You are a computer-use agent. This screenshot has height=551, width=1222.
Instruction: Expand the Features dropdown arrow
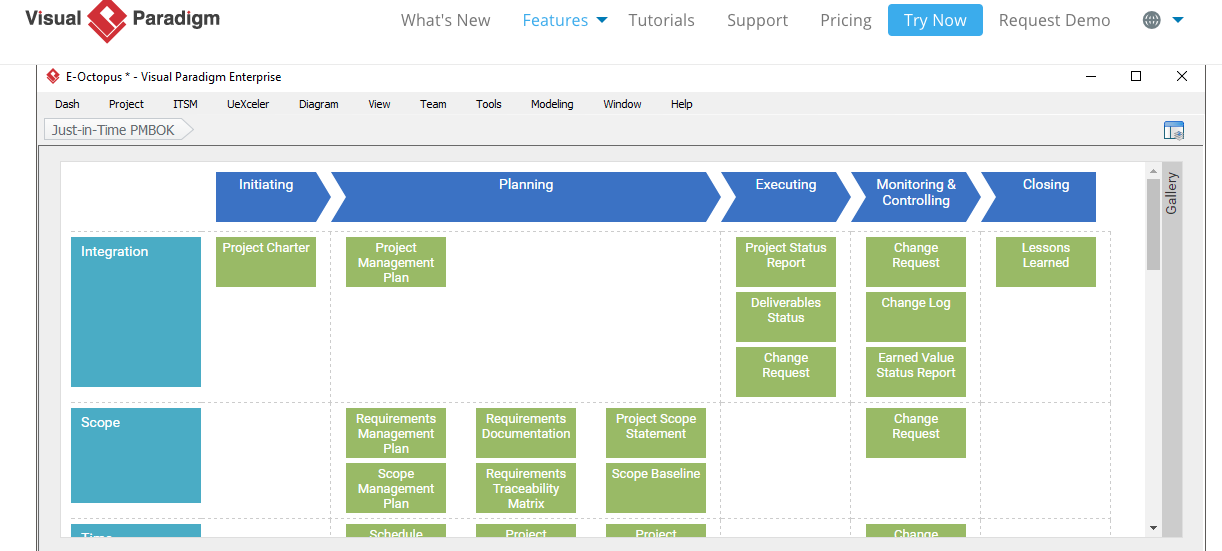tap(602, 20)
